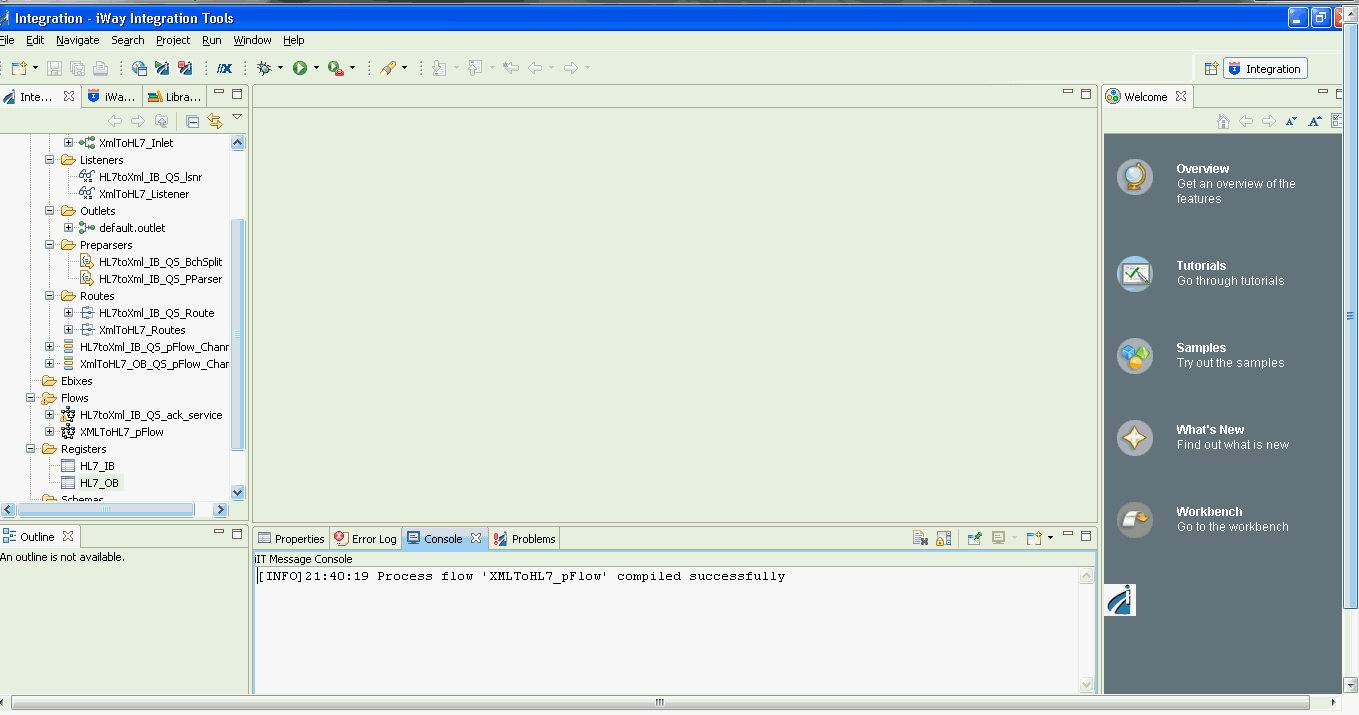Click the New wizard toolbar icon
This screenshot has width=1359, height=715.
[19, 68]
